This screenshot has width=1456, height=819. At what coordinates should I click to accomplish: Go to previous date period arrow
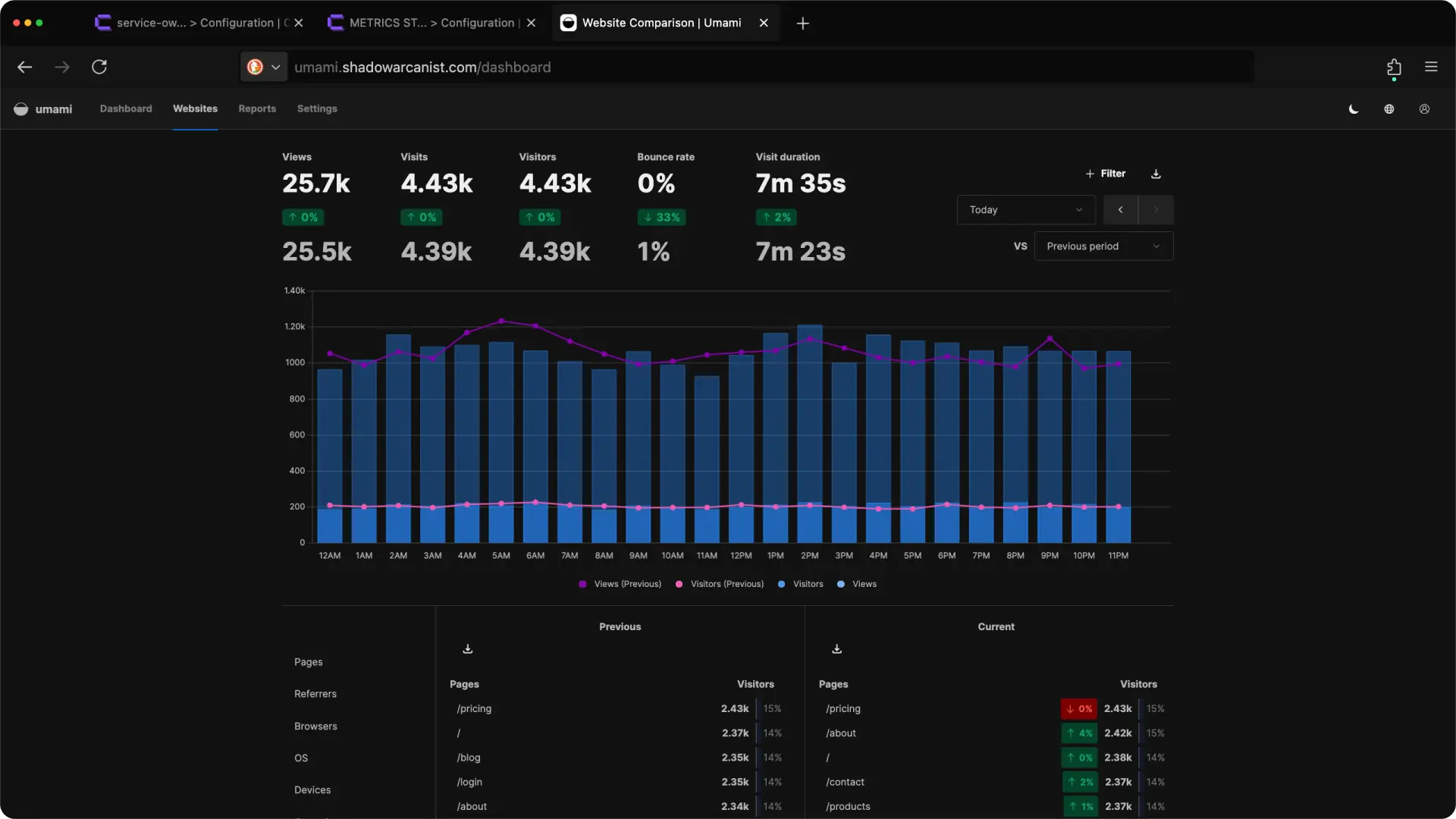click(1120, 210)
